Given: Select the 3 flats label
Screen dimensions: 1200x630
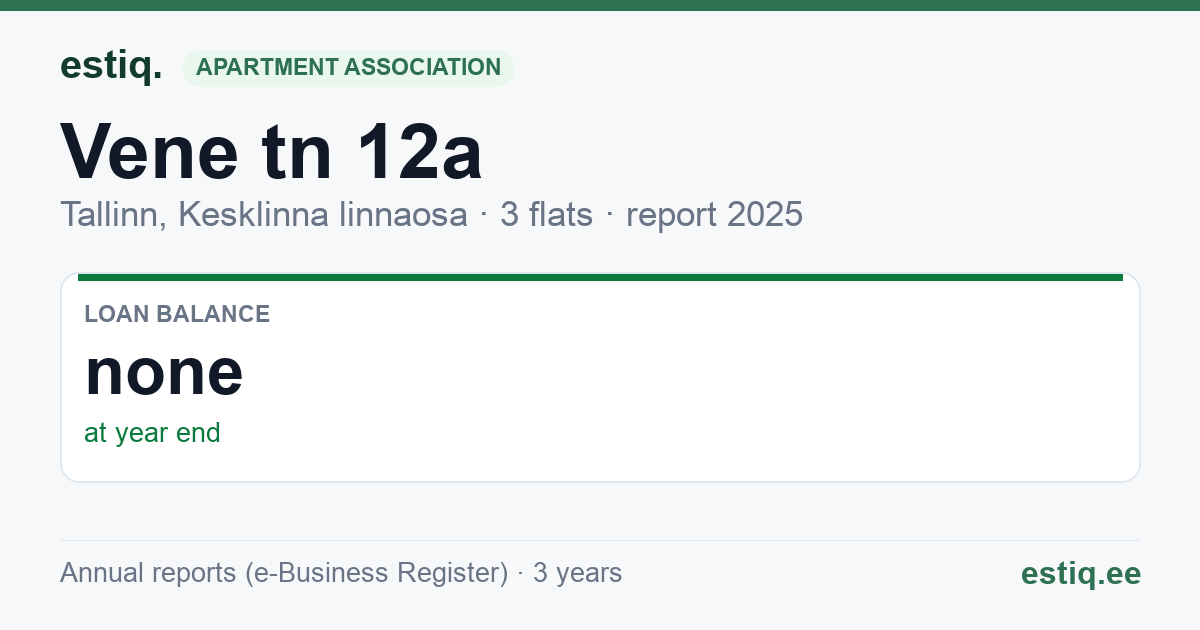Looking at the screenshot, I should pos(546,215).
